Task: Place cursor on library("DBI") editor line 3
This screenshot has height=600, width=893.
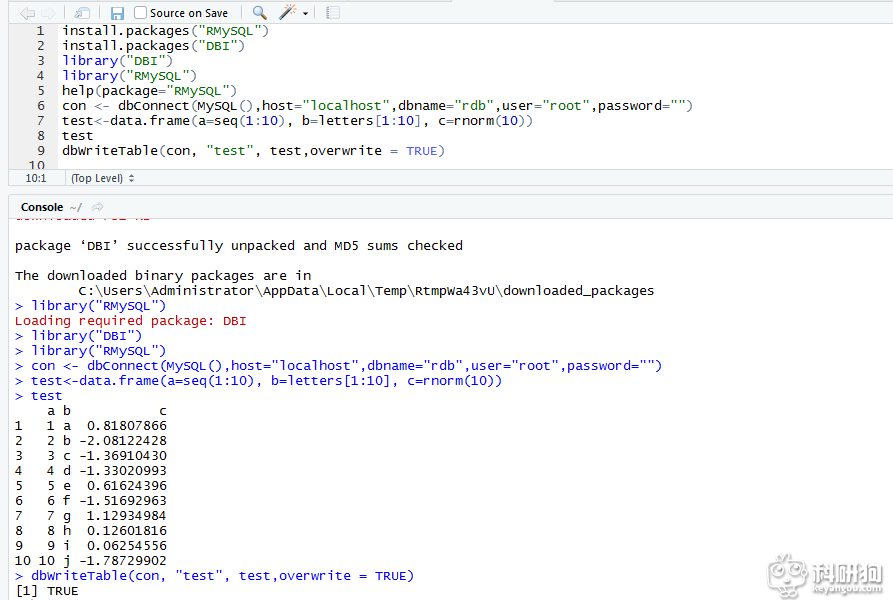Action: tap(117, 61)
